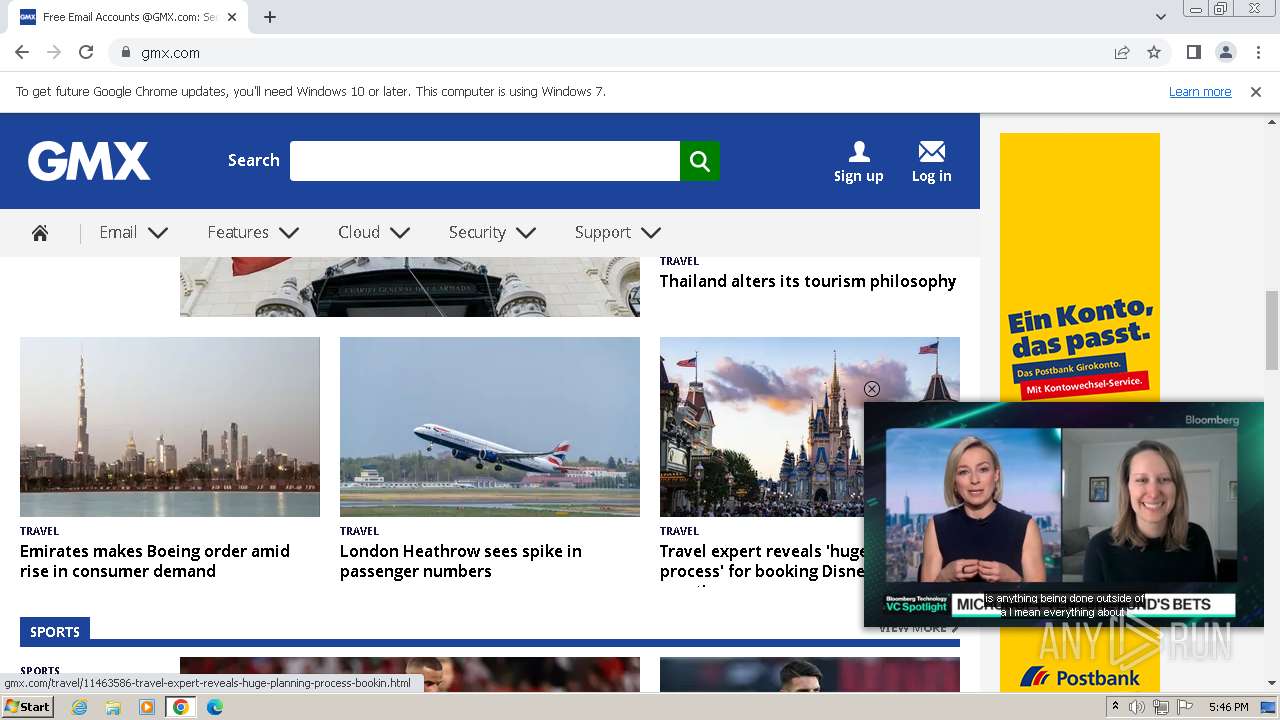1280x720 pixels.
Task: Go to the home icon in navigation bar
Action: pos(40,233)
